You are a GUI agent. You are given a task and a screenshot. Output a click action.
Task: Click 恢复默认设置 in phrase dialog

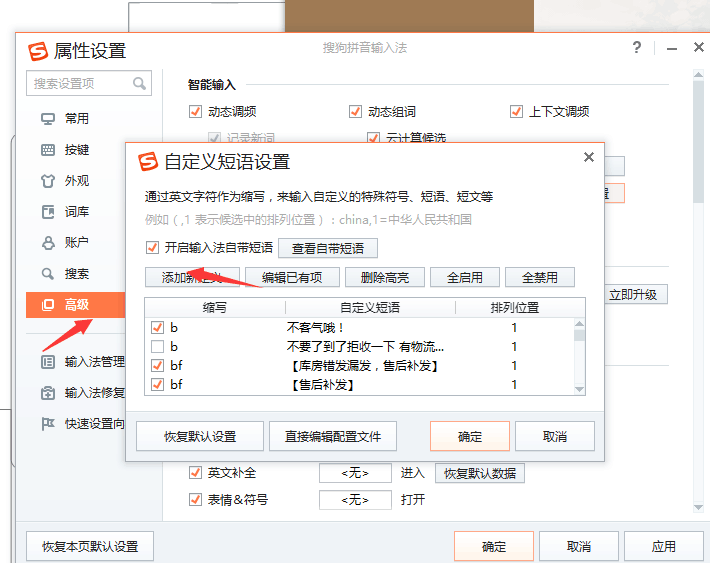200,436
